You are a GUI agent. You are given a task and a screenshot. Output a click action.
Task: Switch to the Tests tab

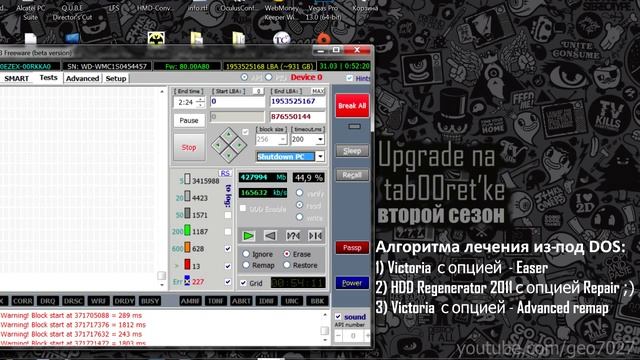click(x=49, y=78)
